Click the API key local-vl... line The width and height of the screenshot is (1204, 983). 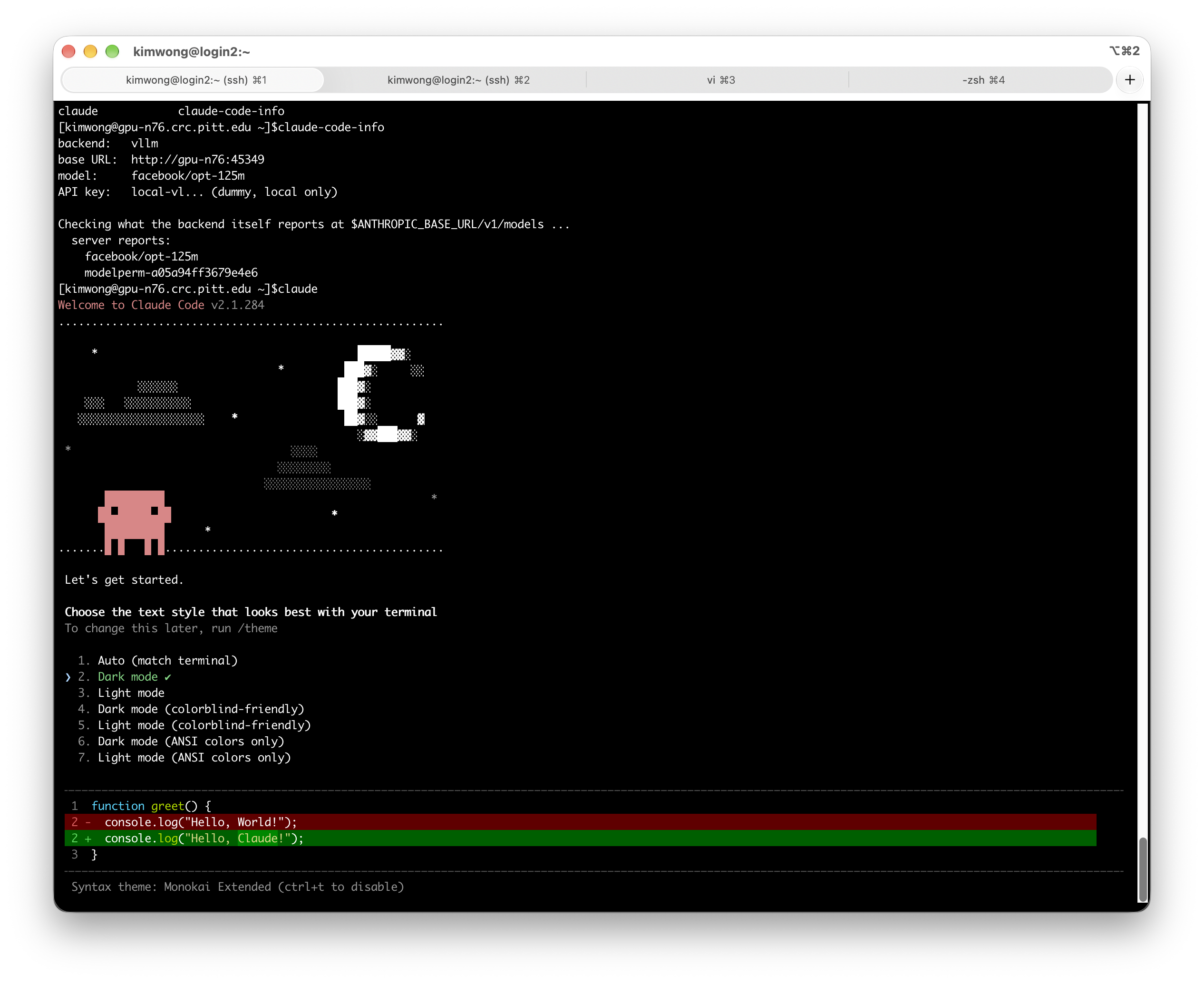198,192
